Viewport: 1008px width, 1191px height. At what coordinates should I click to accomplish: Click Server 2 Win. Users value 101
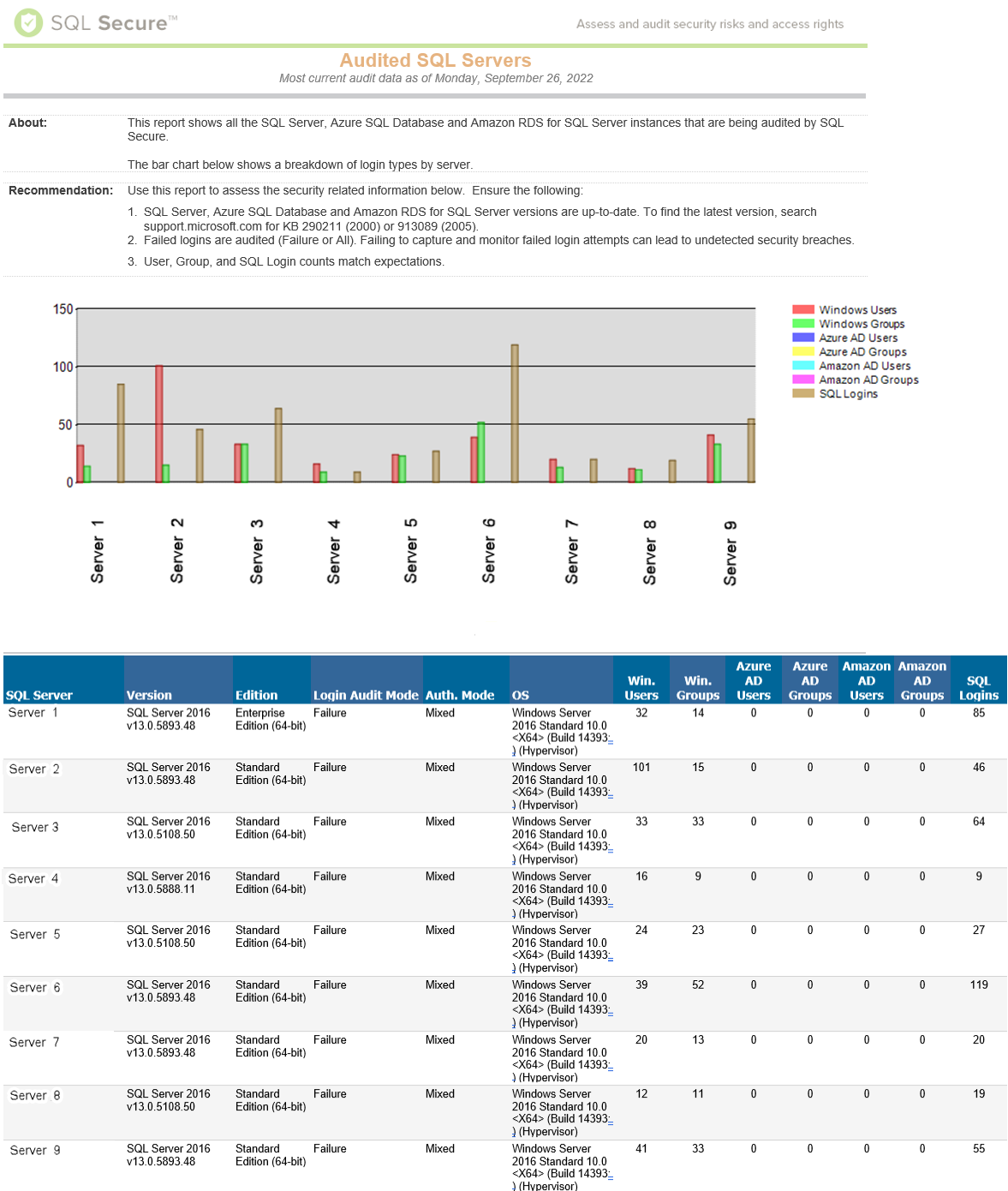(x=641, y=768)
